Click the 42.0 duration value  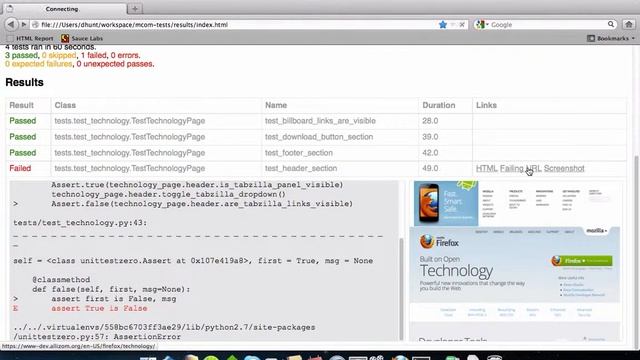pyautogui.click(x=430, y=153)
